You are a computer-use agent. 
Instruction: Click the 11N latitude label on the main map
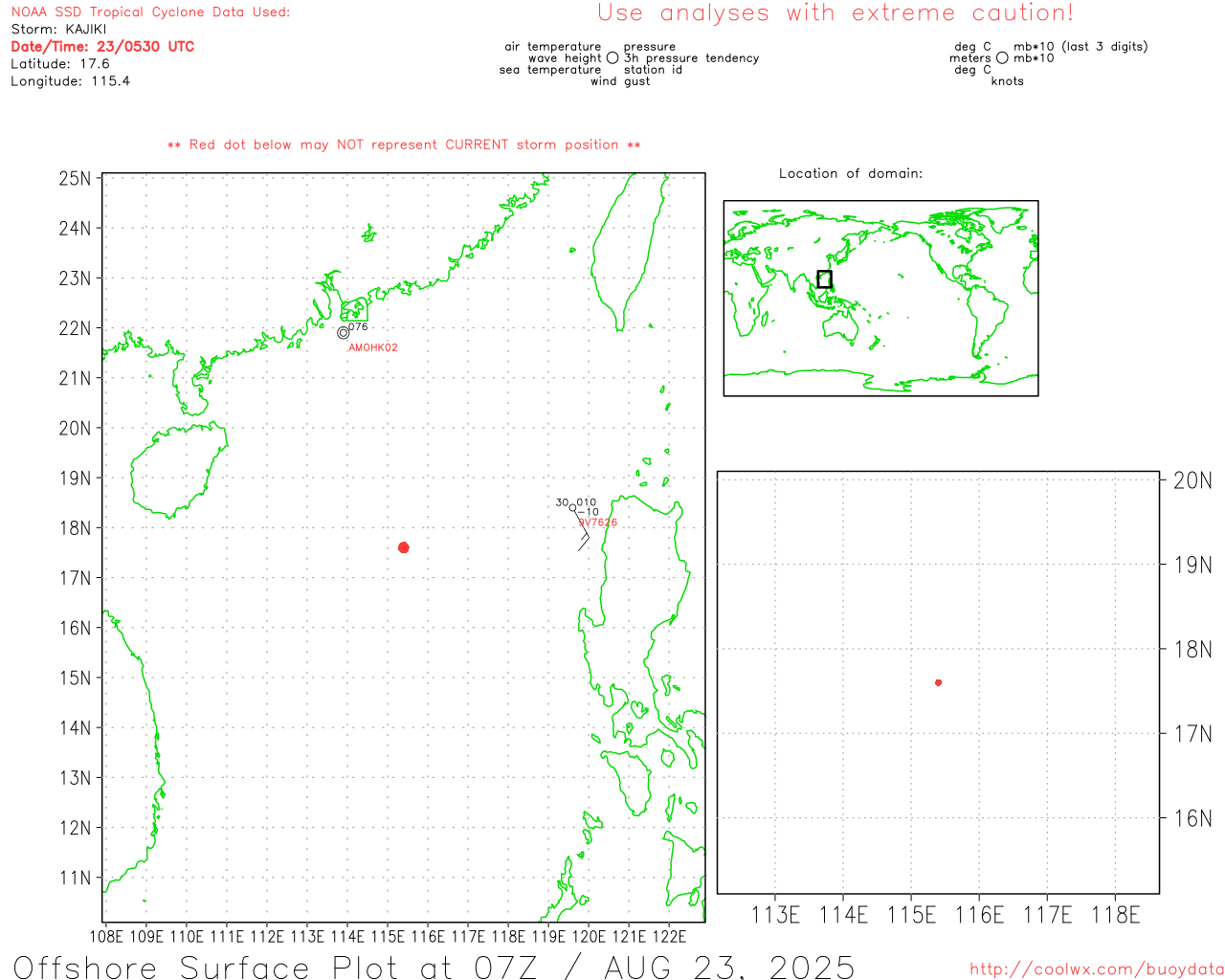coord(76,878)
